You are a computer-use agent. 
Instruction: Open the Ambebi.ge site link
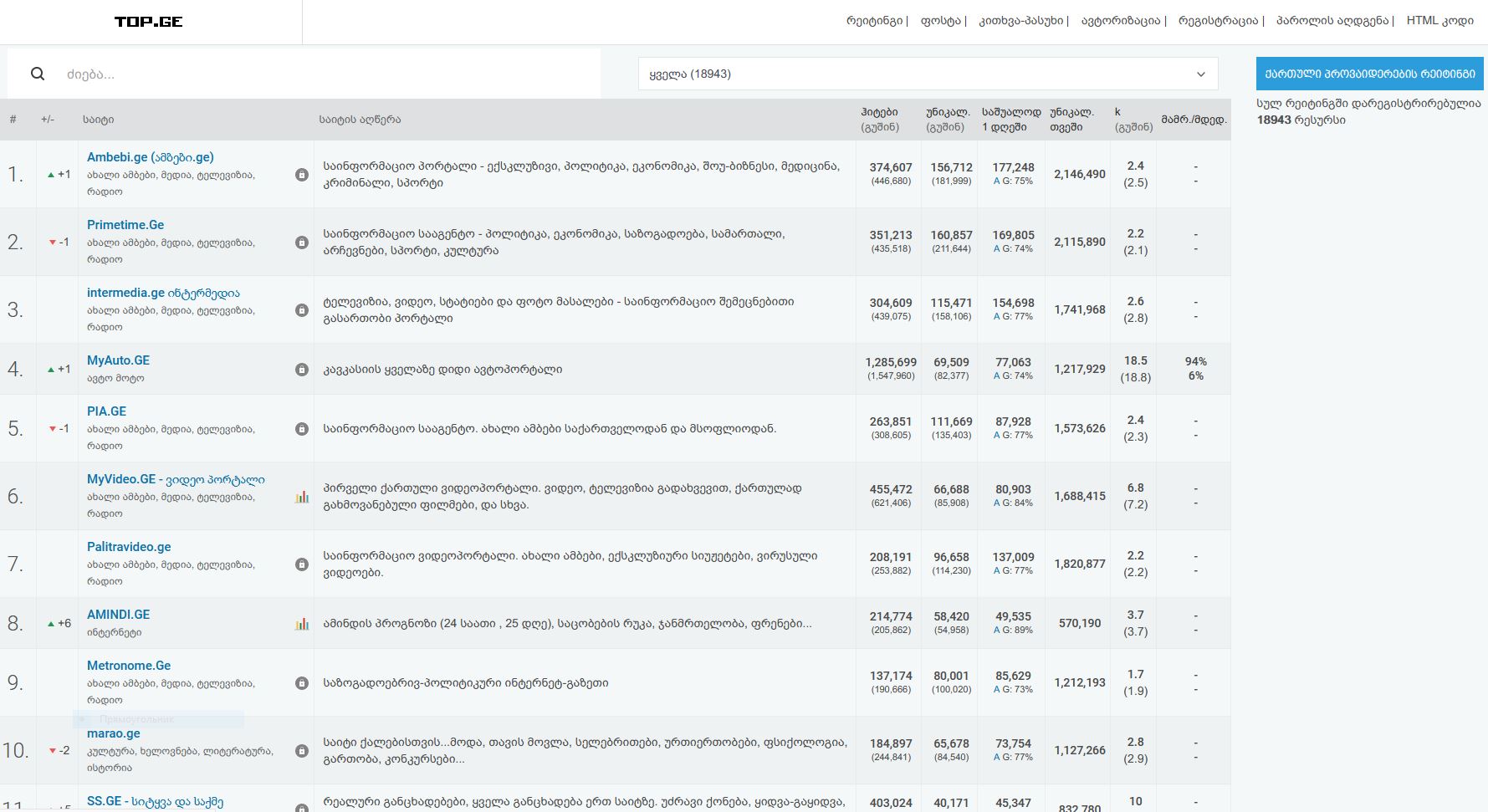point(151,157)
